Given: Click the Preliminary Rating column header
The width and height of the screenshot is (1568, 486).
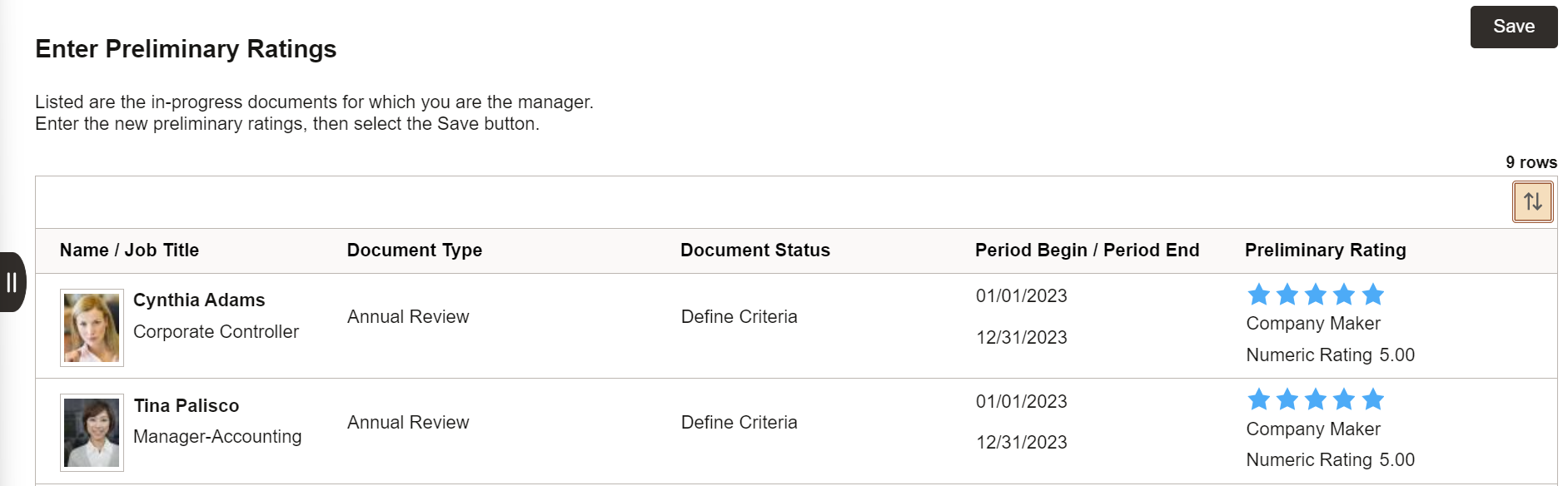Looking at the screenshot, I should coord(1325,250).
